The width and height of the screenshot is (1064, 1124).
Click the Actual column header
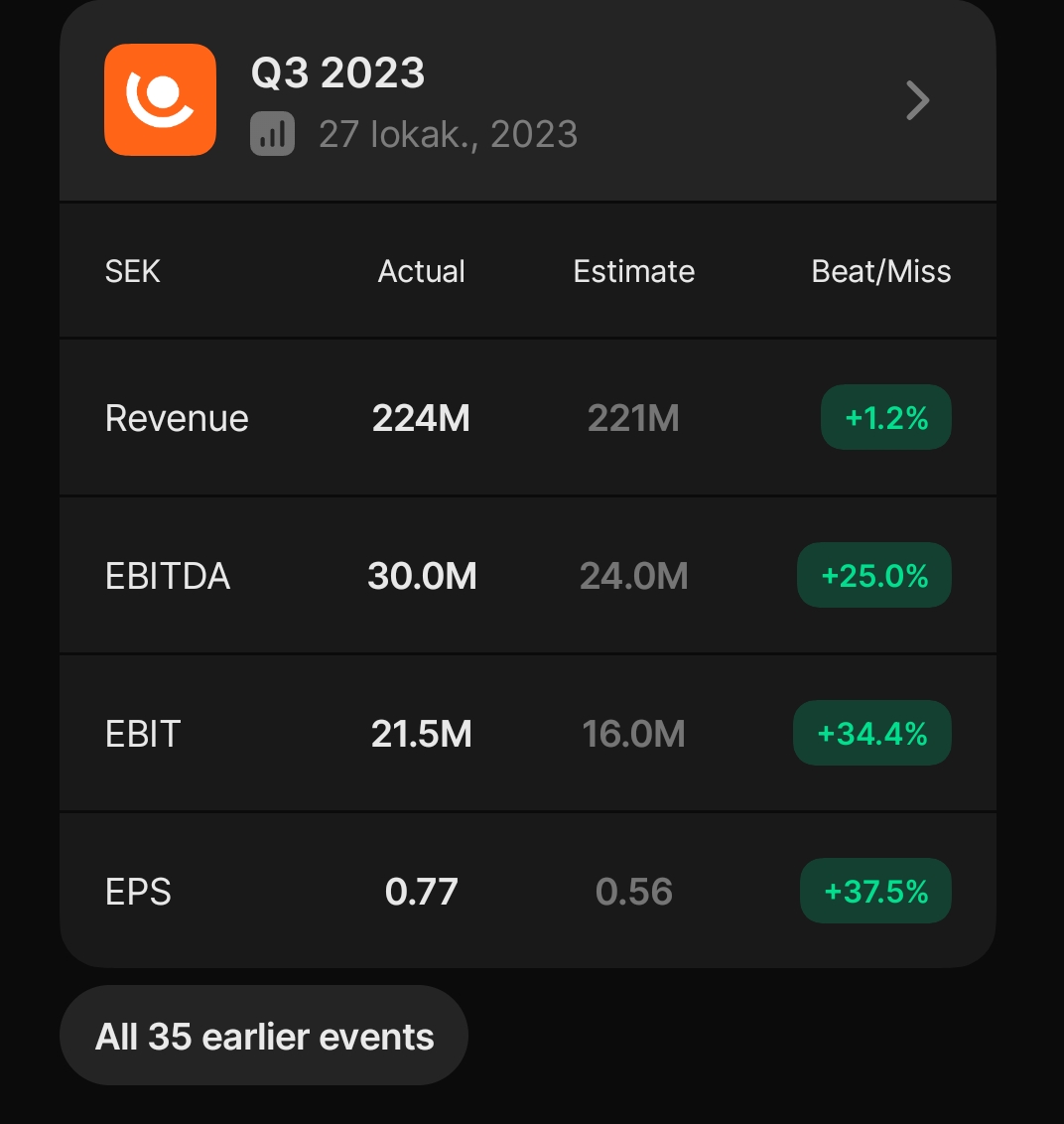point(422,271)
